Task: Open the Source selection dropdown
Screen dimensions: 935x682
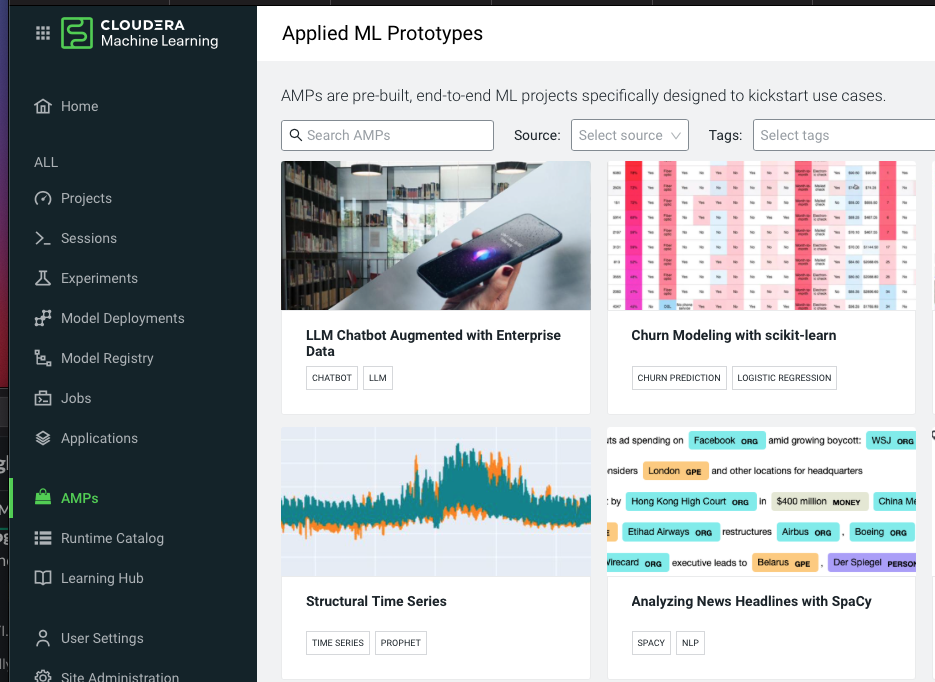Action: click(629, 135)
